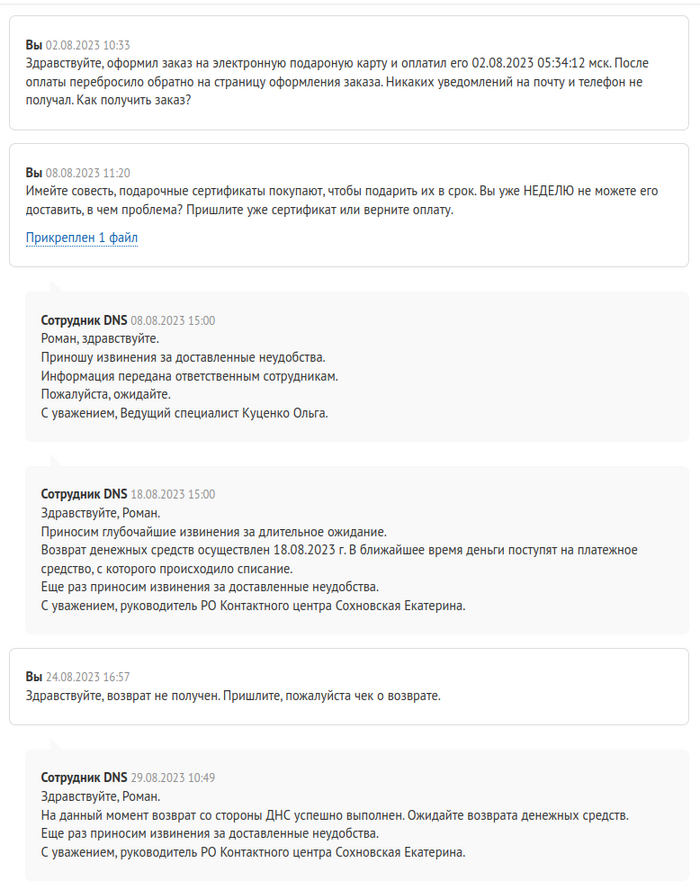Click the "Вы" sender name on 24.08.2023 message
Viewport: 700px width, 890px height.
34,677
